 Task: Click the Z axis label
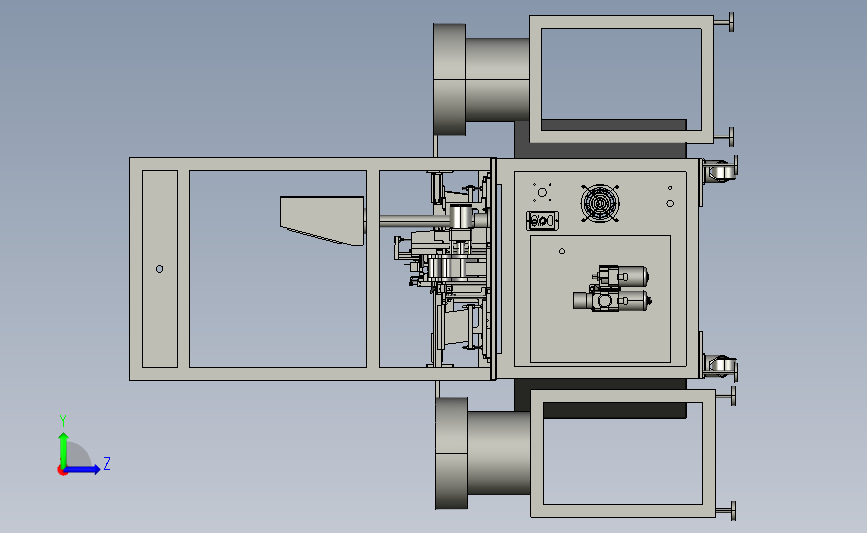tap(107, 463)
